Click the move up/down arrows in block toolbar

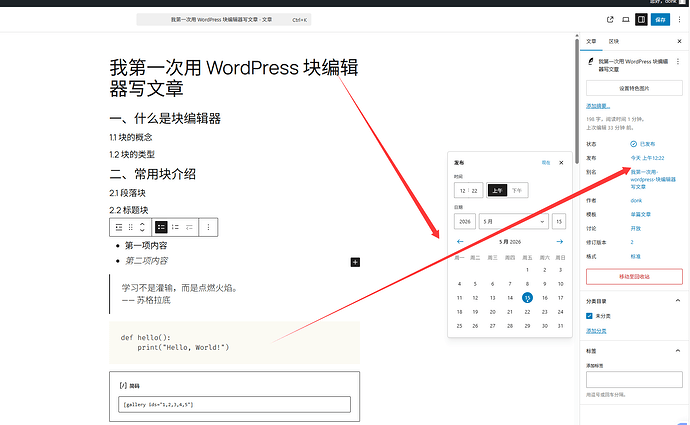point(142,227)
